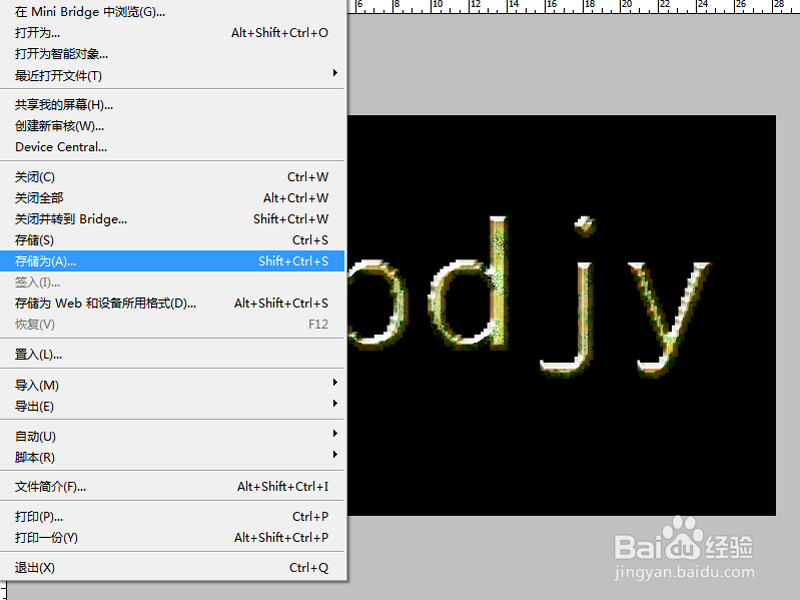Select 关闭全部 menu item
This screenshot has width=800, height=600.
172,198
